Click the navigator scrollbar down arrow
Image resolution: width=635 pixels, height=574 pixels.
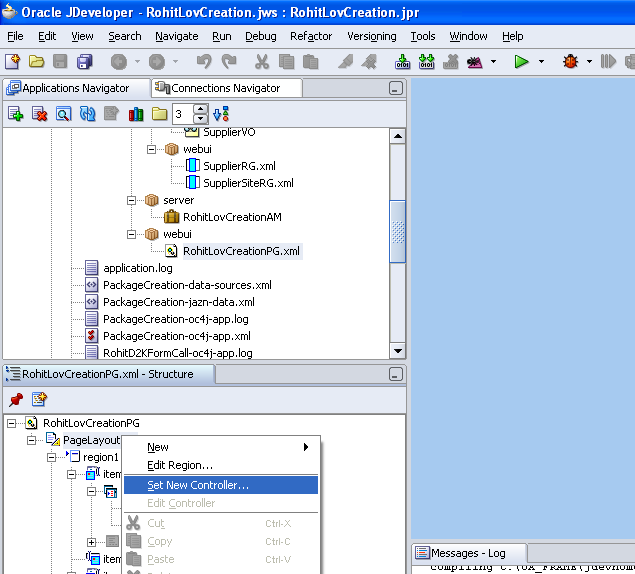point(398,351)
